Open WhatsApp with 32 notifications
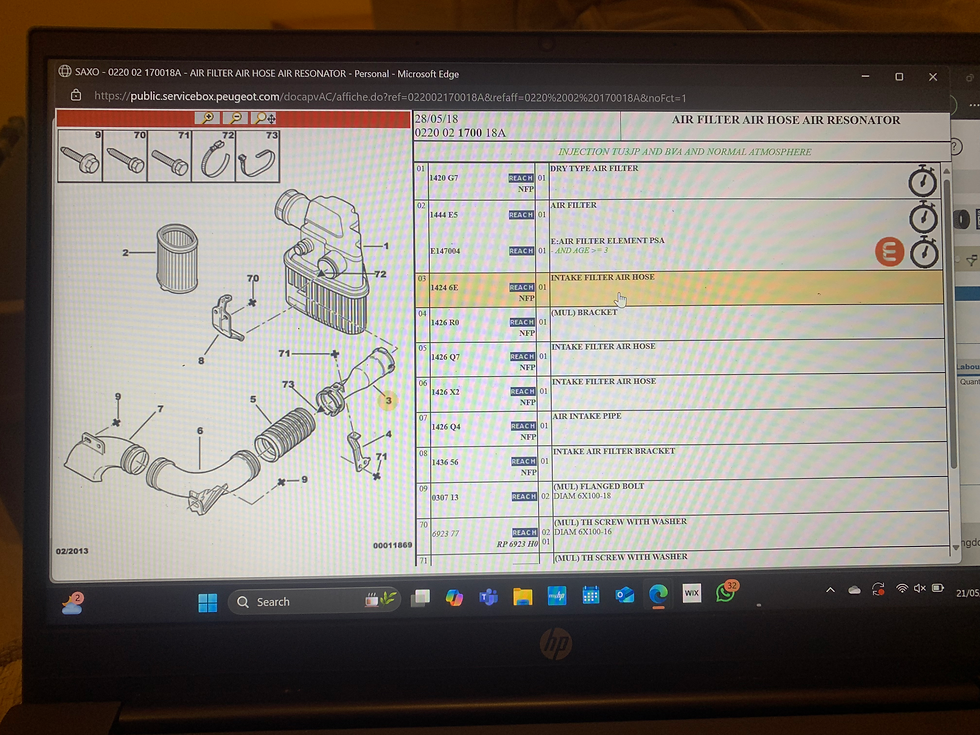Screen dimensions: 980x735 pyautogui.click(x=726, y=591)
